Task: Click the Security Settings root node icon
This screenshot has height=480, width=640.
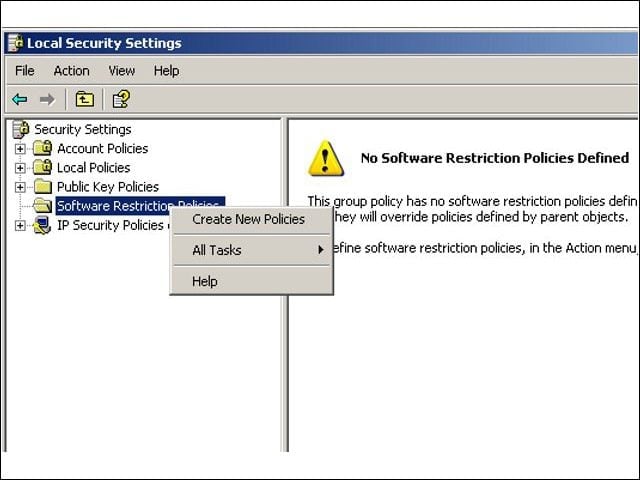Action: coord(20,129)
